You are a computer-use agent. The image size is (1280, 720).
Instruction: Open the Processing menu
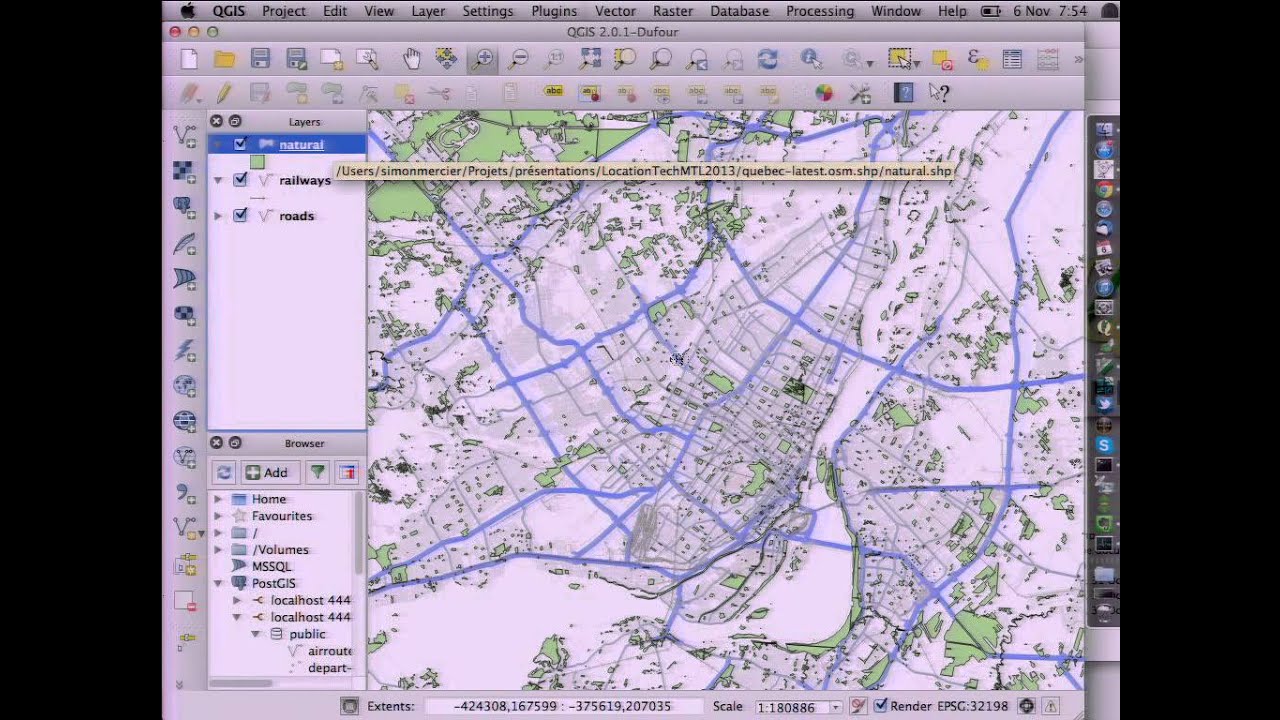click(x=820, y=11)
